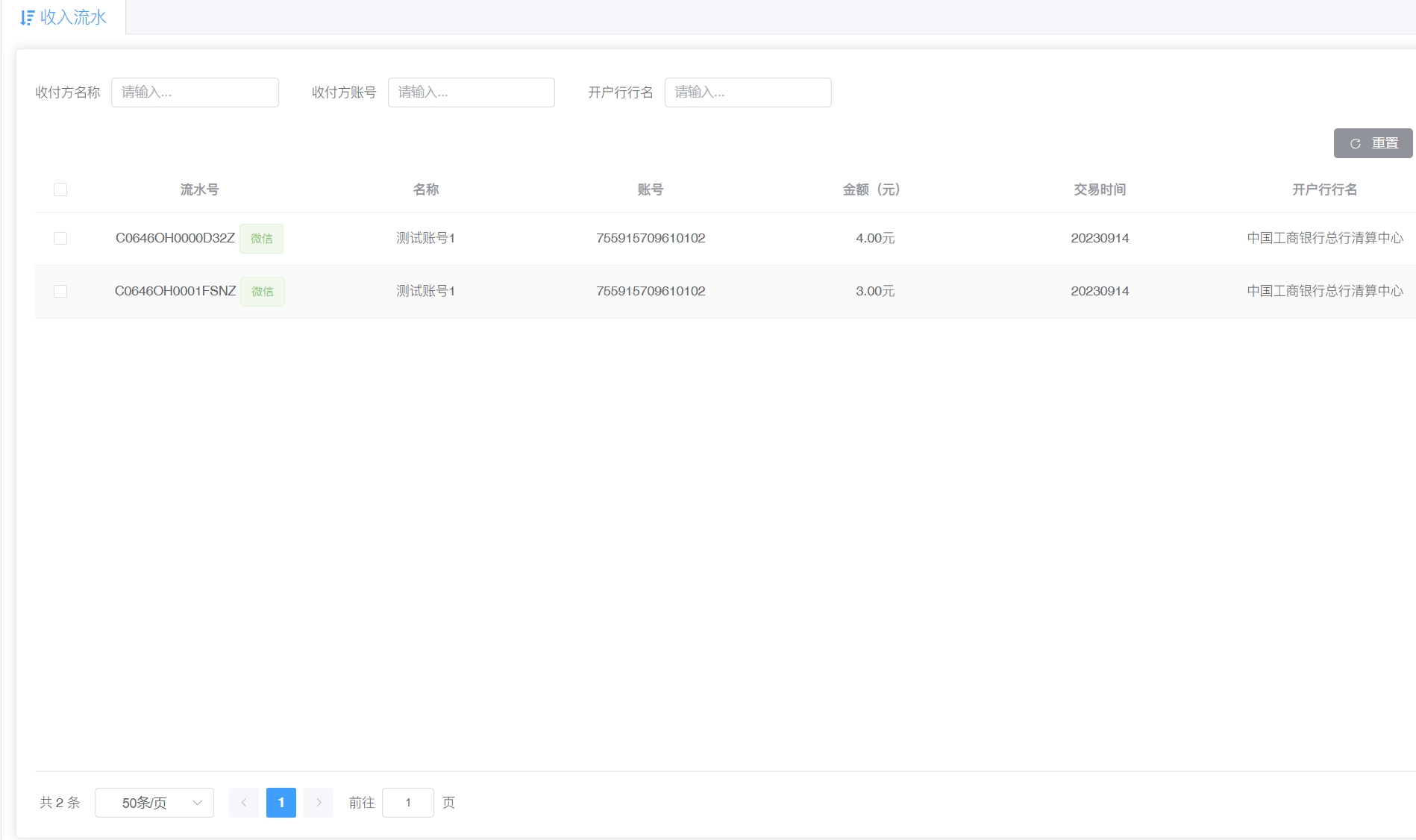
Task: Go to next page arrow
Action: click(319, 803)
